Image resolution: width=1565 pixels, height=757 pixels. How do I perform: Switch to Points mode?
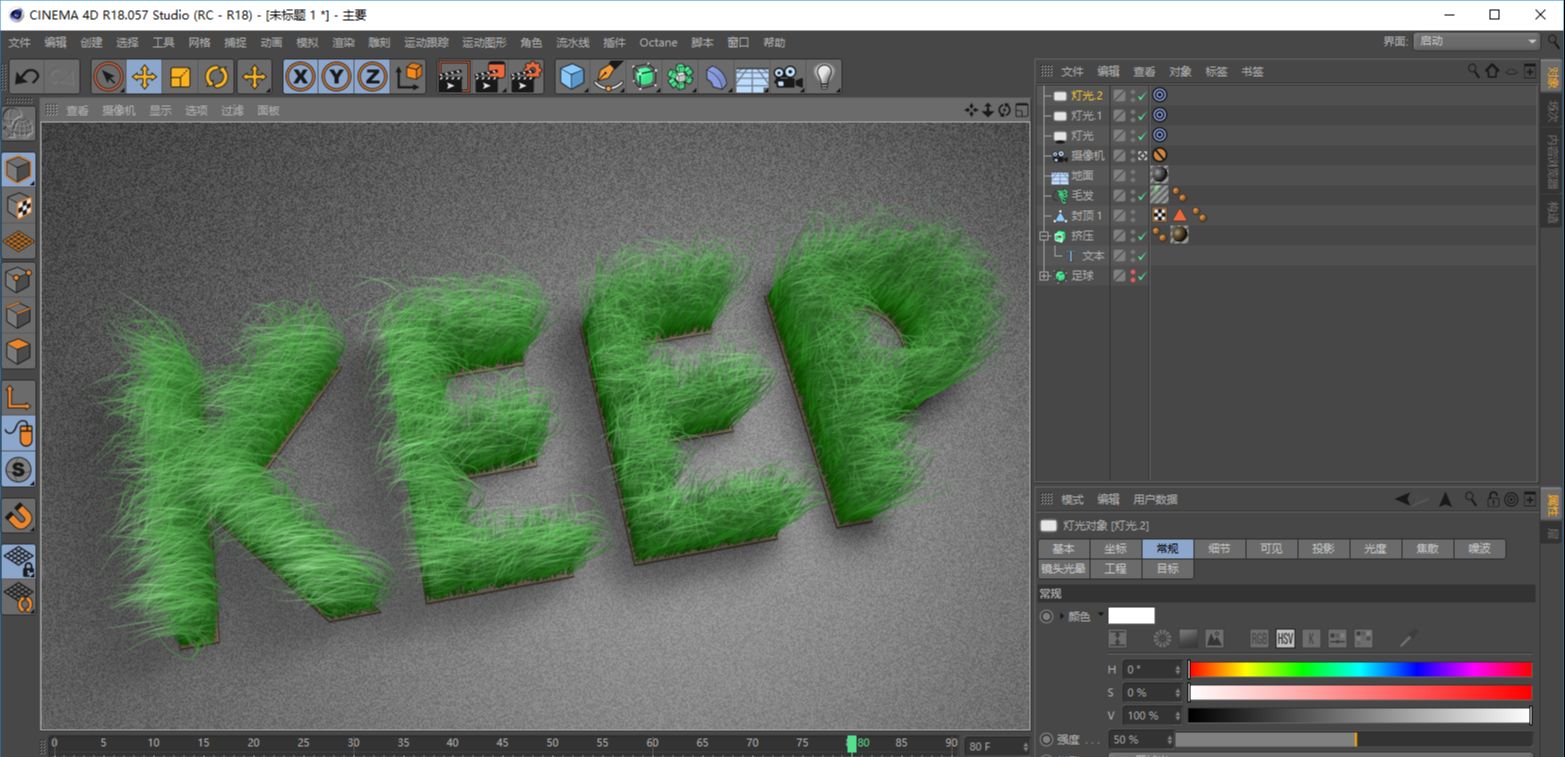pos(18,280)
